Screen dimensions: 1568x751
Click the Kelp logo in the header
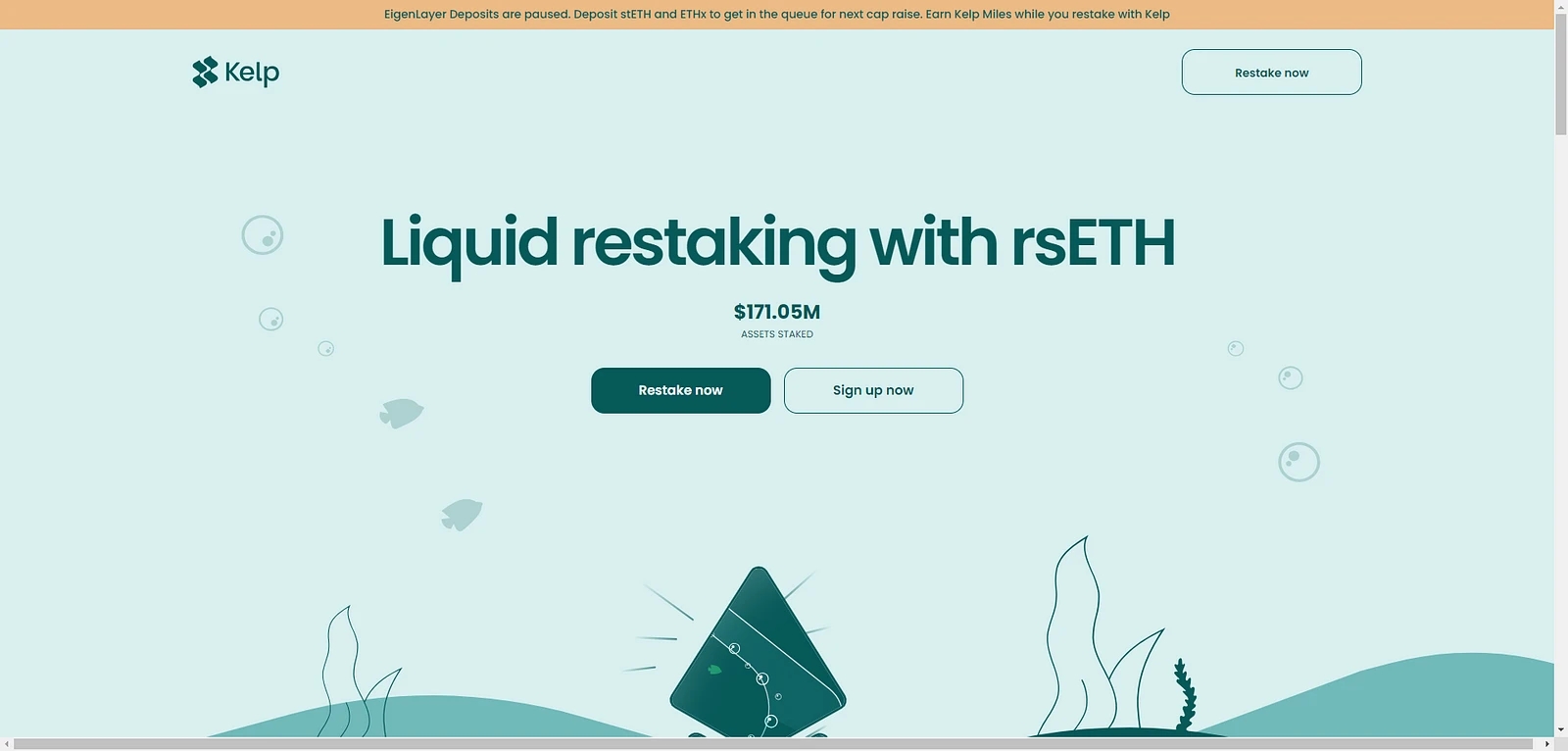(236, 73)
